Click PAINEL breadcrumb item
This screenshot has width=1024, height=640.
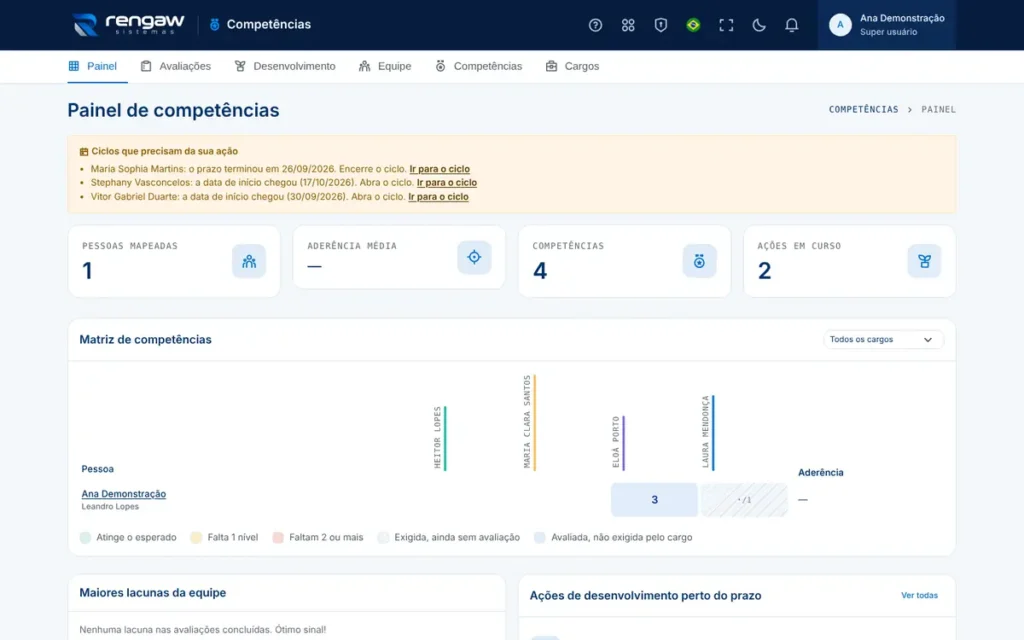[x=938, y=110]
